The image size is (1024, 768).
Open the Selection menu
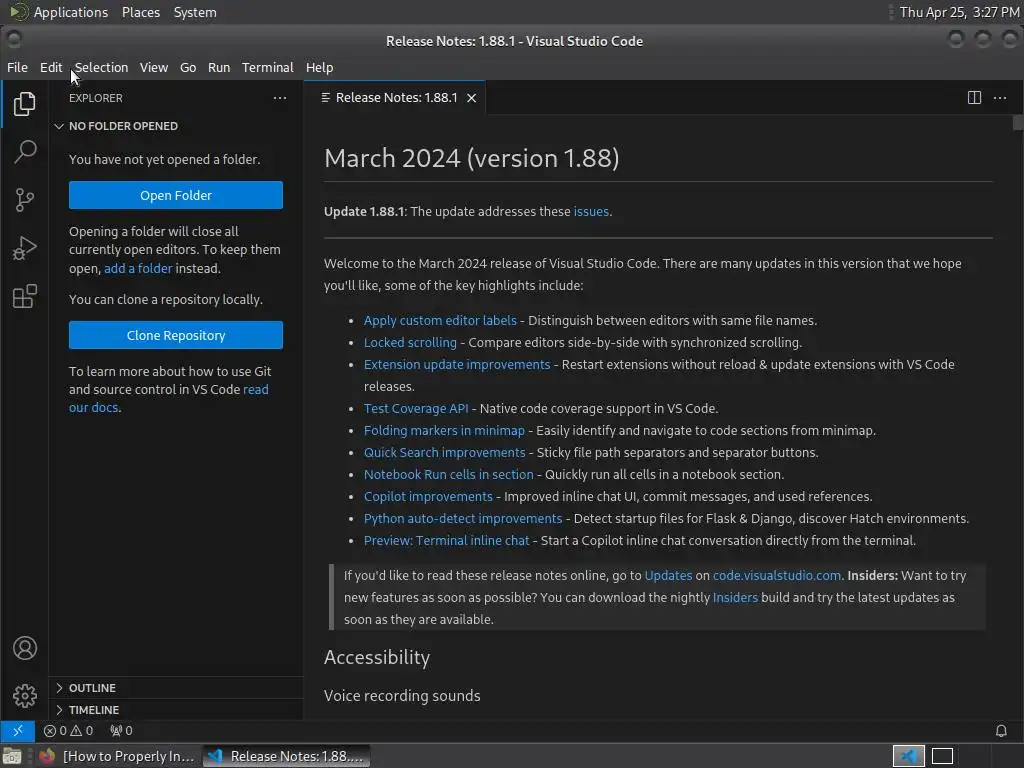(101, 67)
